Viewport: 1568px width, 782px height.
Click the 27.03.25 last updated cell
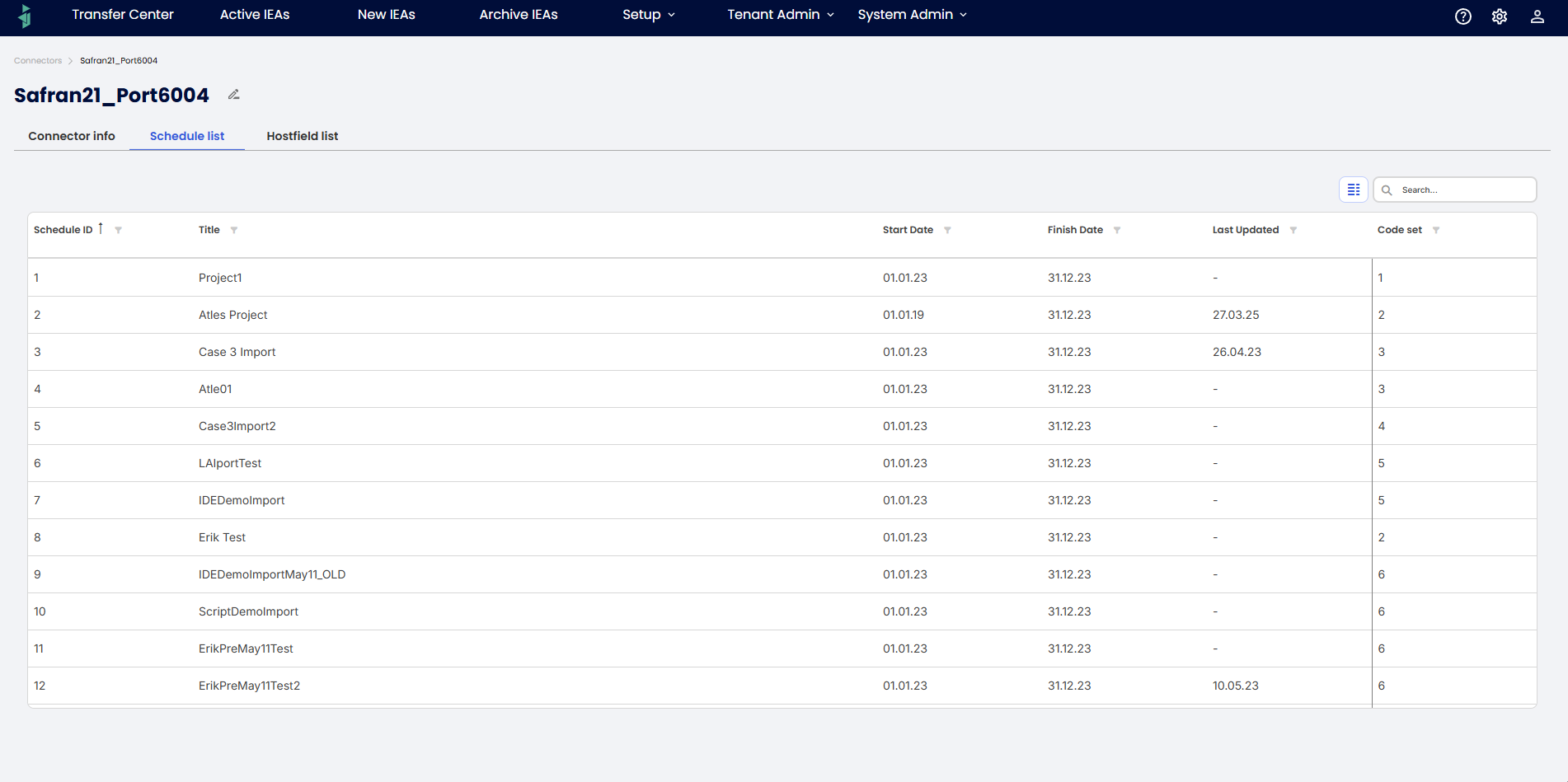coord(1236,315)
